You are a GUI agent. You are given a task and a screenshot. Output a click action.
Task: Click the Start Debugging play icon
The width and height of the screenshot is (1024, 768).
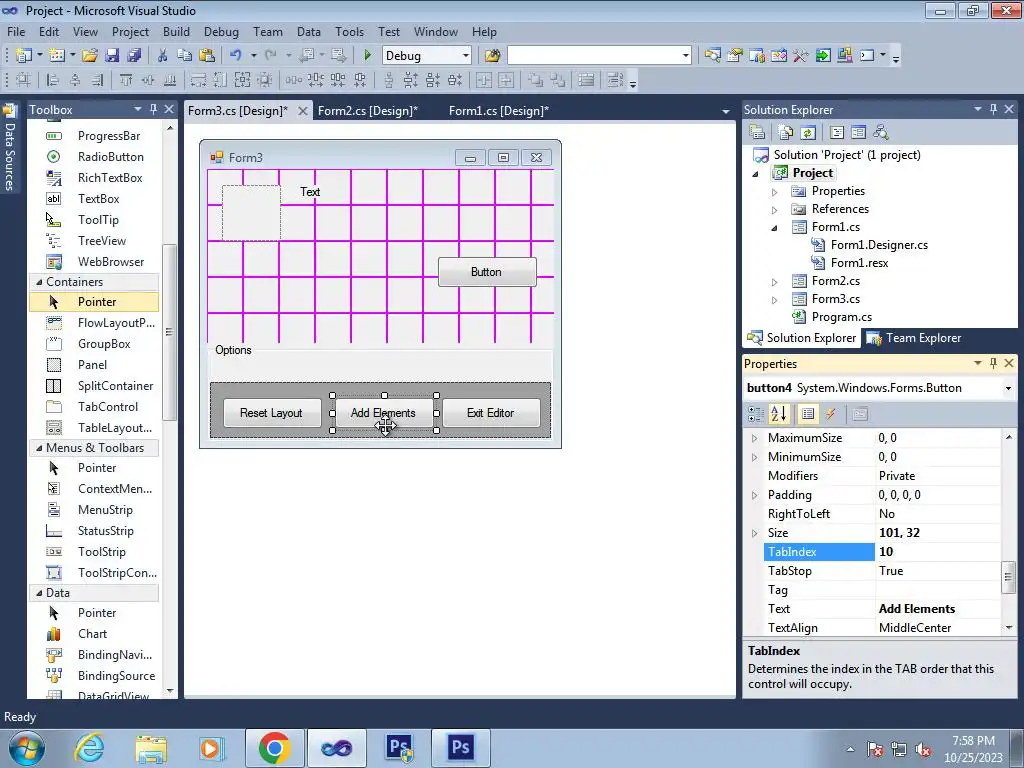pos(367,56)
